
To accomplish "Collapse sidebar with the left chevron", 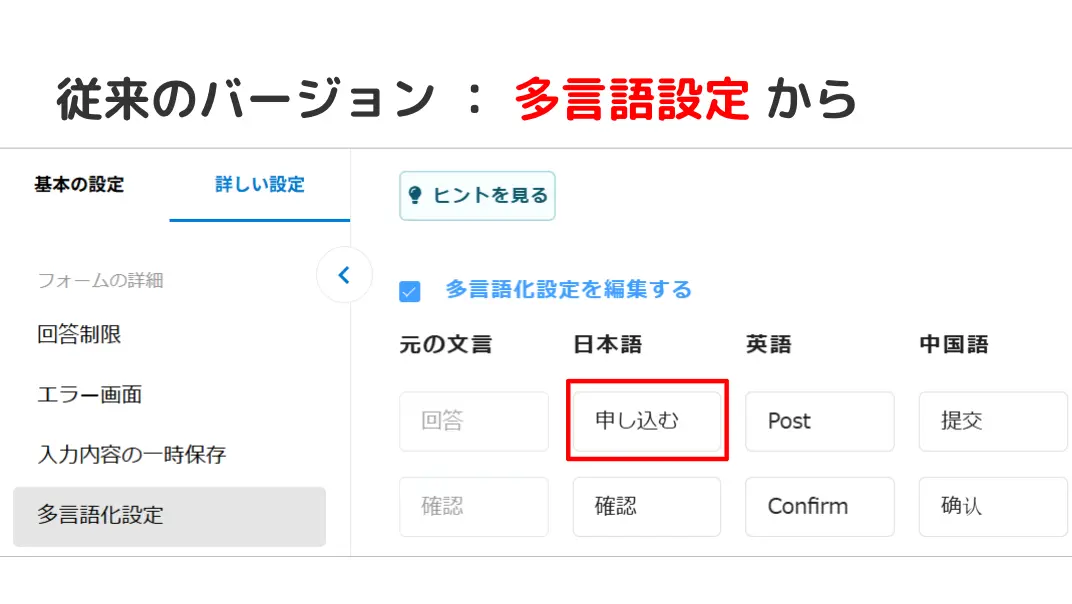I will point(344,275).
